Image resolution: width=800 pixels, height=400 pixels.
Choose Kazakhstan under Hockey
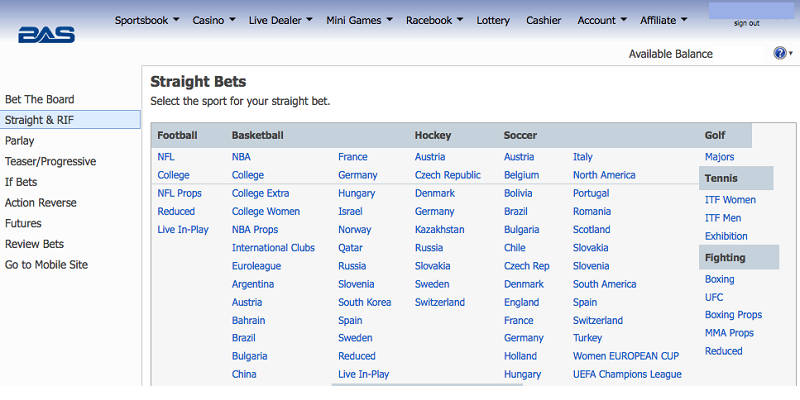pyautogui.click(x=439, y=230)
